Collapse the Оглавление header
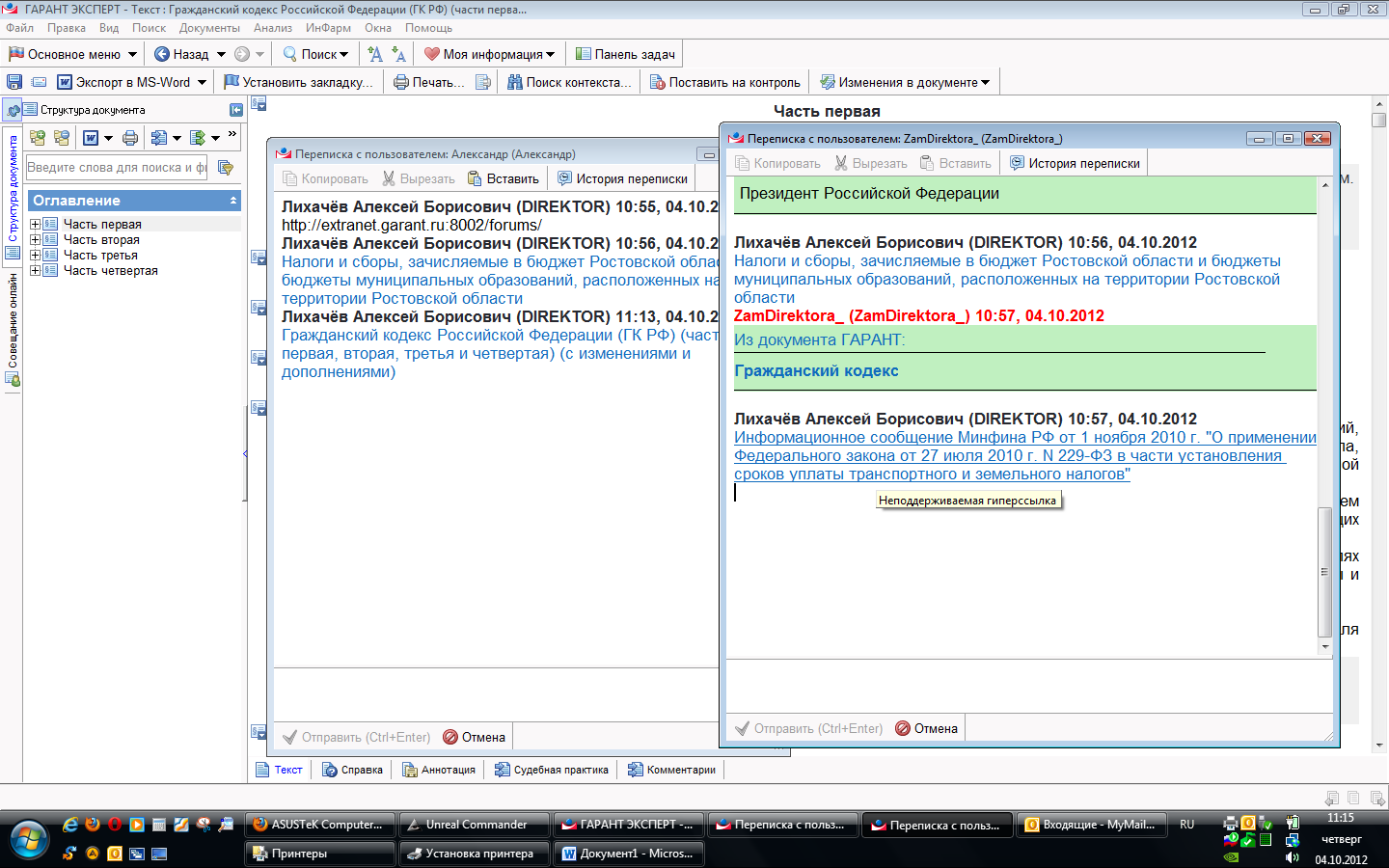This screenshot has height=868, width=1389. (233, 201)
